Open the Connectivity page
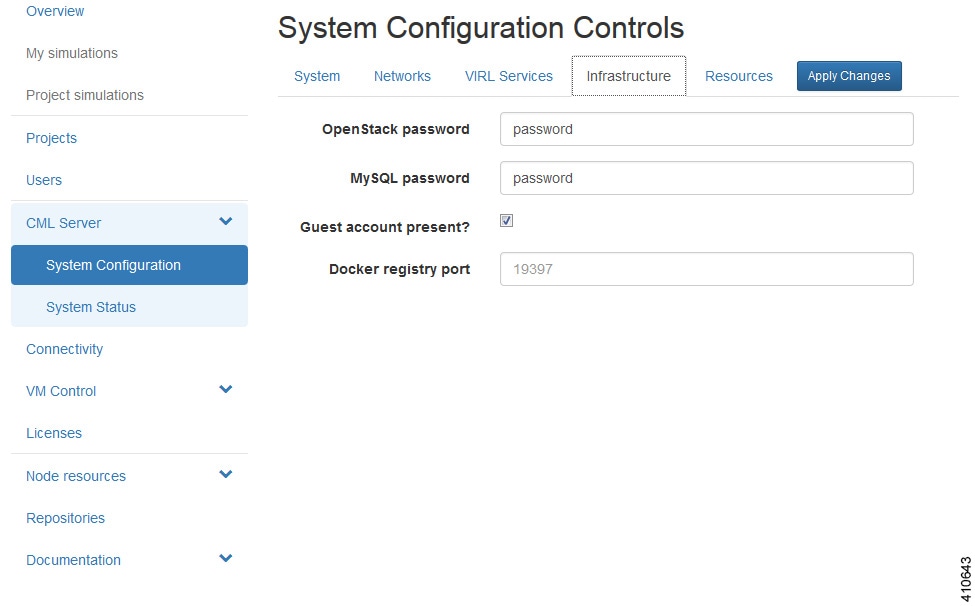Screen dimensions: 975x606 [65, 349]
